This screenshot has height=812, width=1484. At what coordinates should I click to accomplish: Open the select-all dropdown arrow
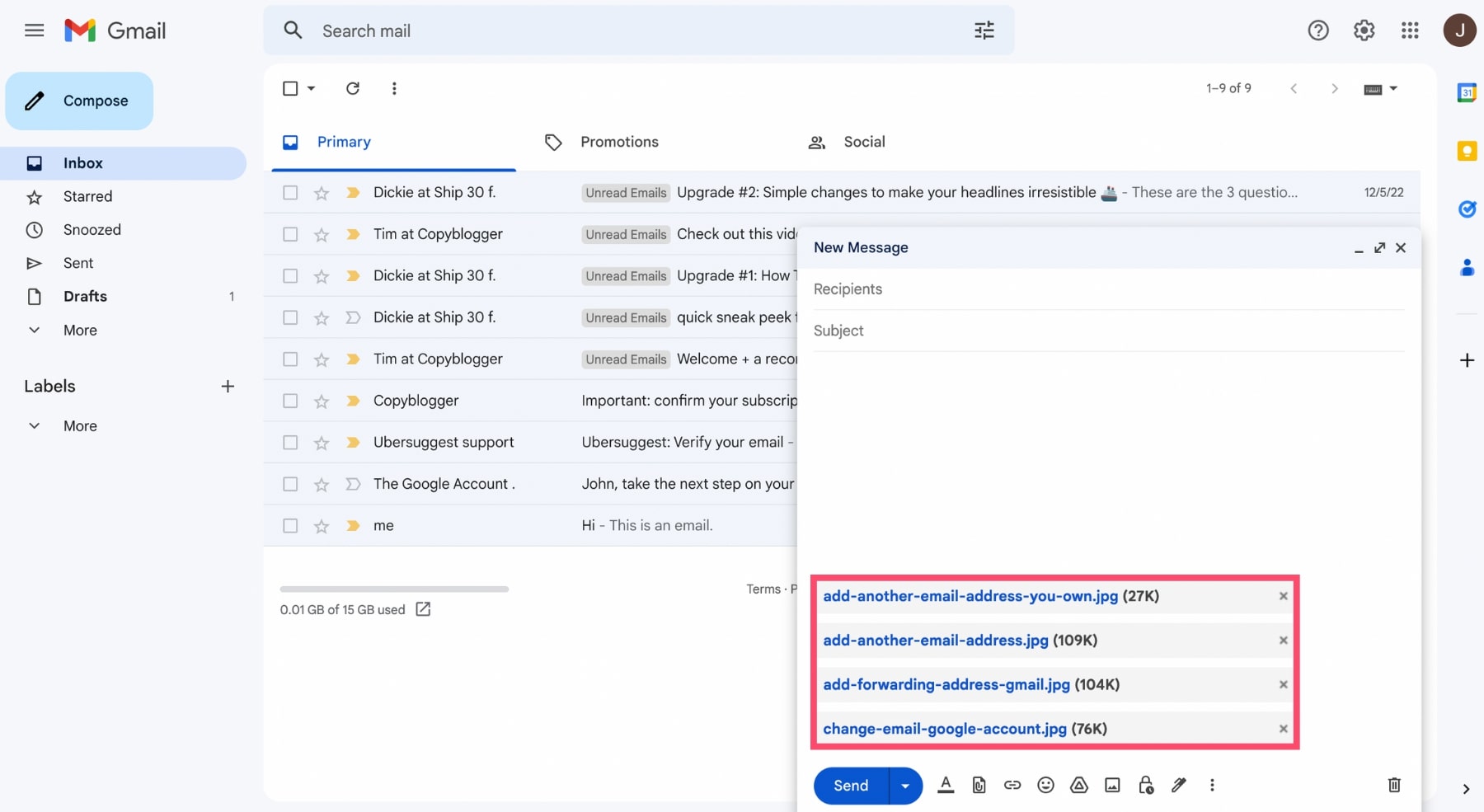[x=311, y=88]
